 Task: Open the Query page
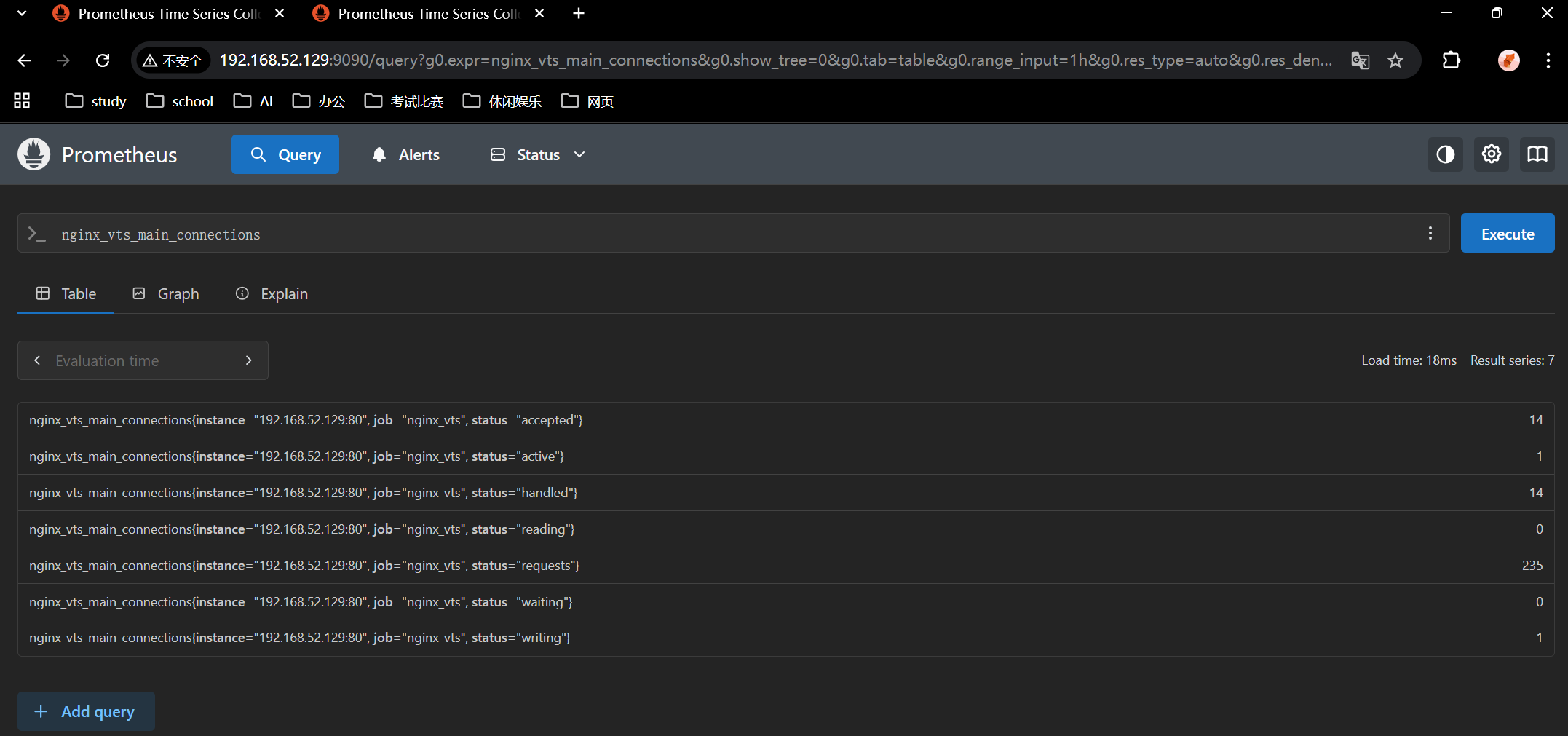(285, 154)
